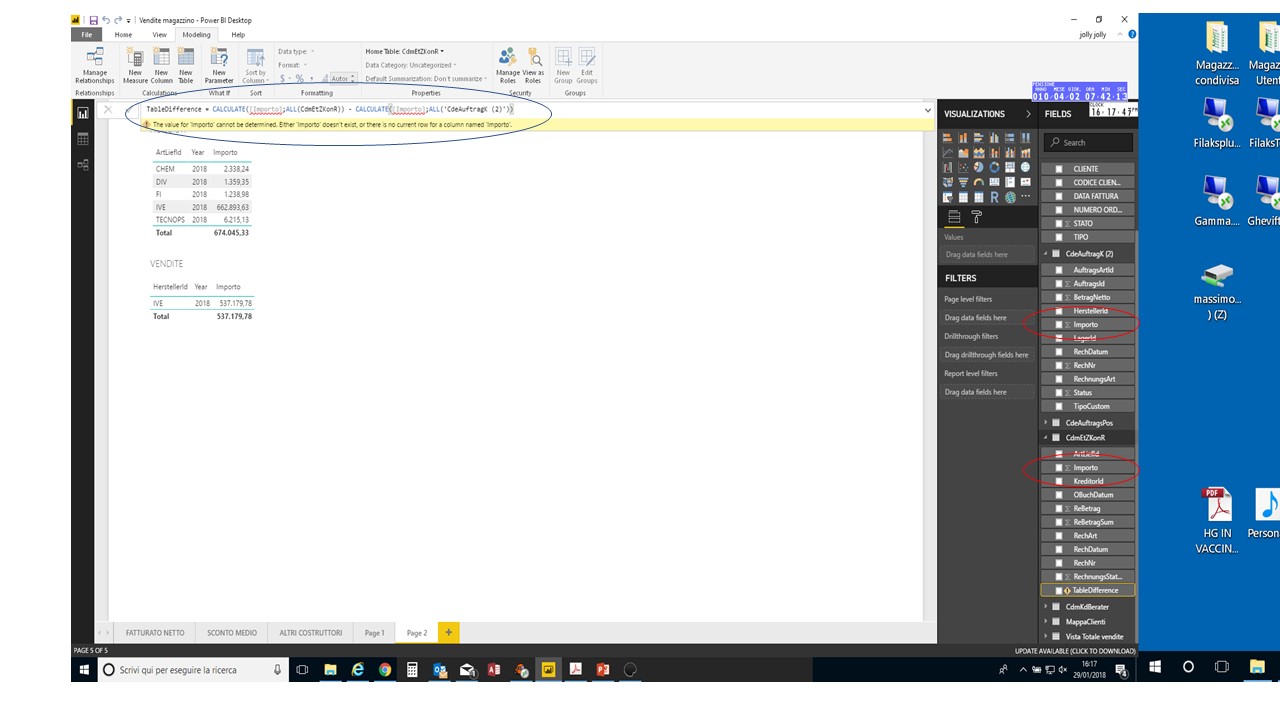Viewport: 1280px width, 720px height.
Task: Open the Home Table dropdown
Action: pyautogui.click(x=405, y=51)
